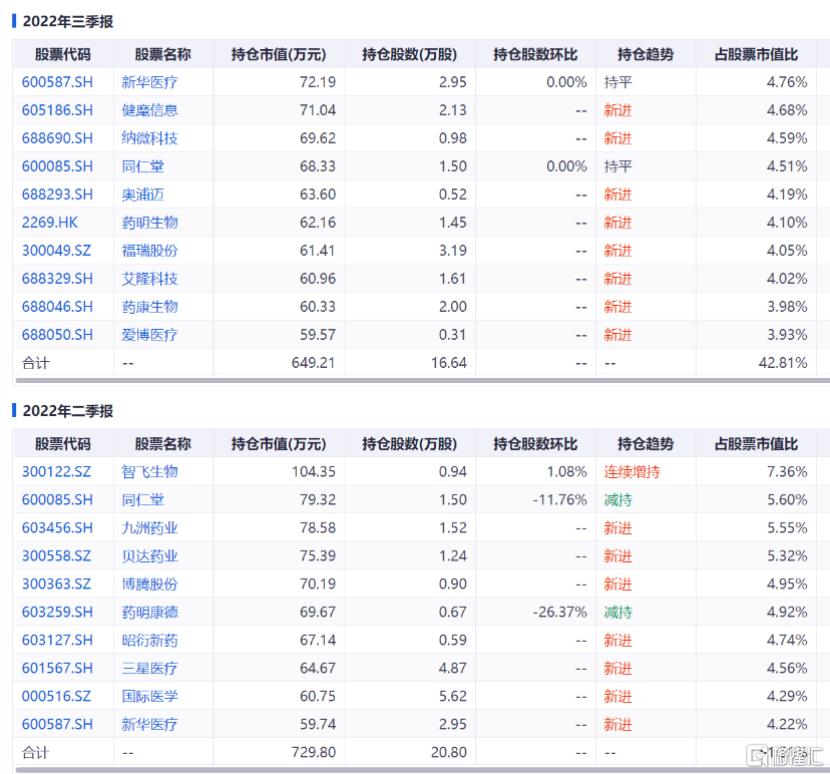Click stock name 健麾信息

coord(150,110)
